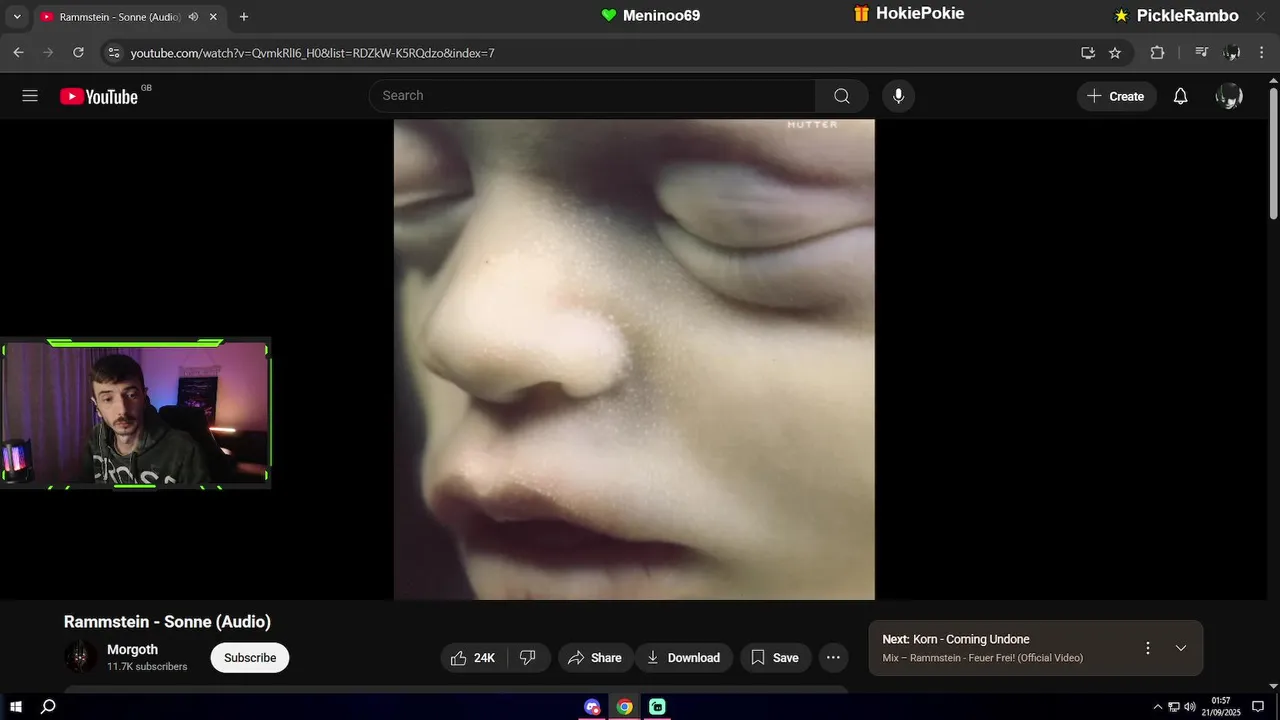Open Morgoth channel avatar

coord(80,657)
